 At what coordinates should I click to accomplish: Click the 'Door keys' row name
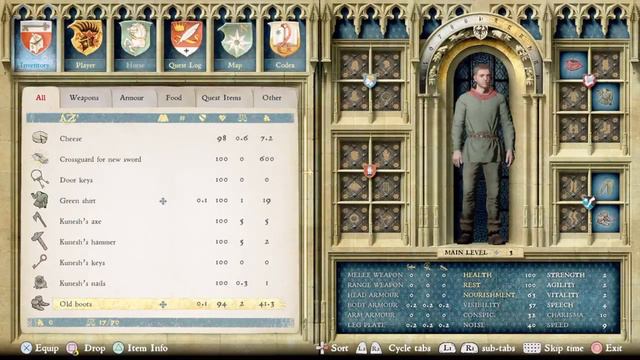coord(76,180)
